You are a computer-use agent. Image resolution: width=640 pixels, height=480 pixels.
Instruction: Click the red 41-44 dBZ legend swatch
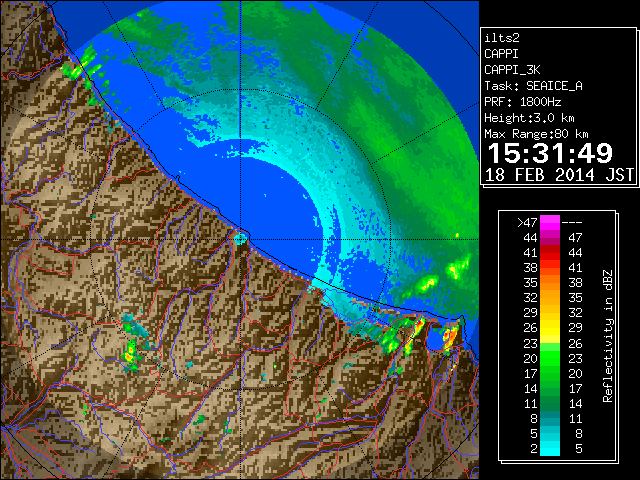(x=550, y=253)
